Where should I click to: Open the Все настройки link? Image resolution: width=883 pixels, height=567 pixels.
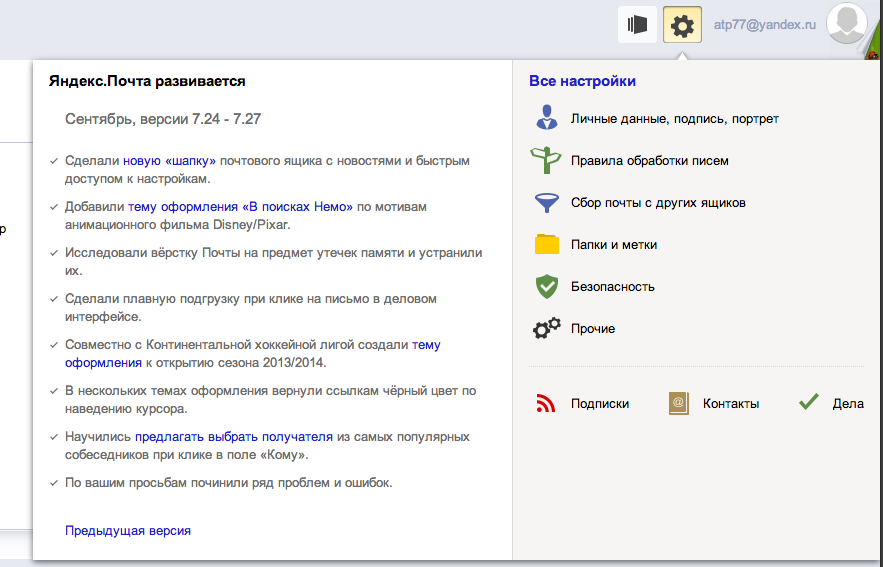[582, 81]
